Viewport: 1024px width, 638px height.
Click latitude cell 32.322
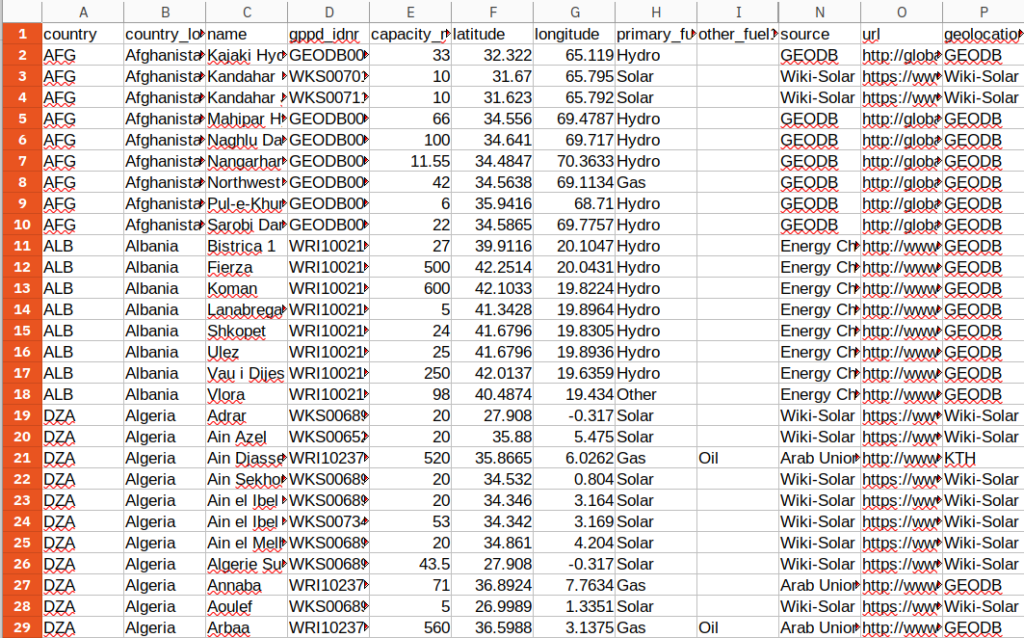[x=492, y=56]
